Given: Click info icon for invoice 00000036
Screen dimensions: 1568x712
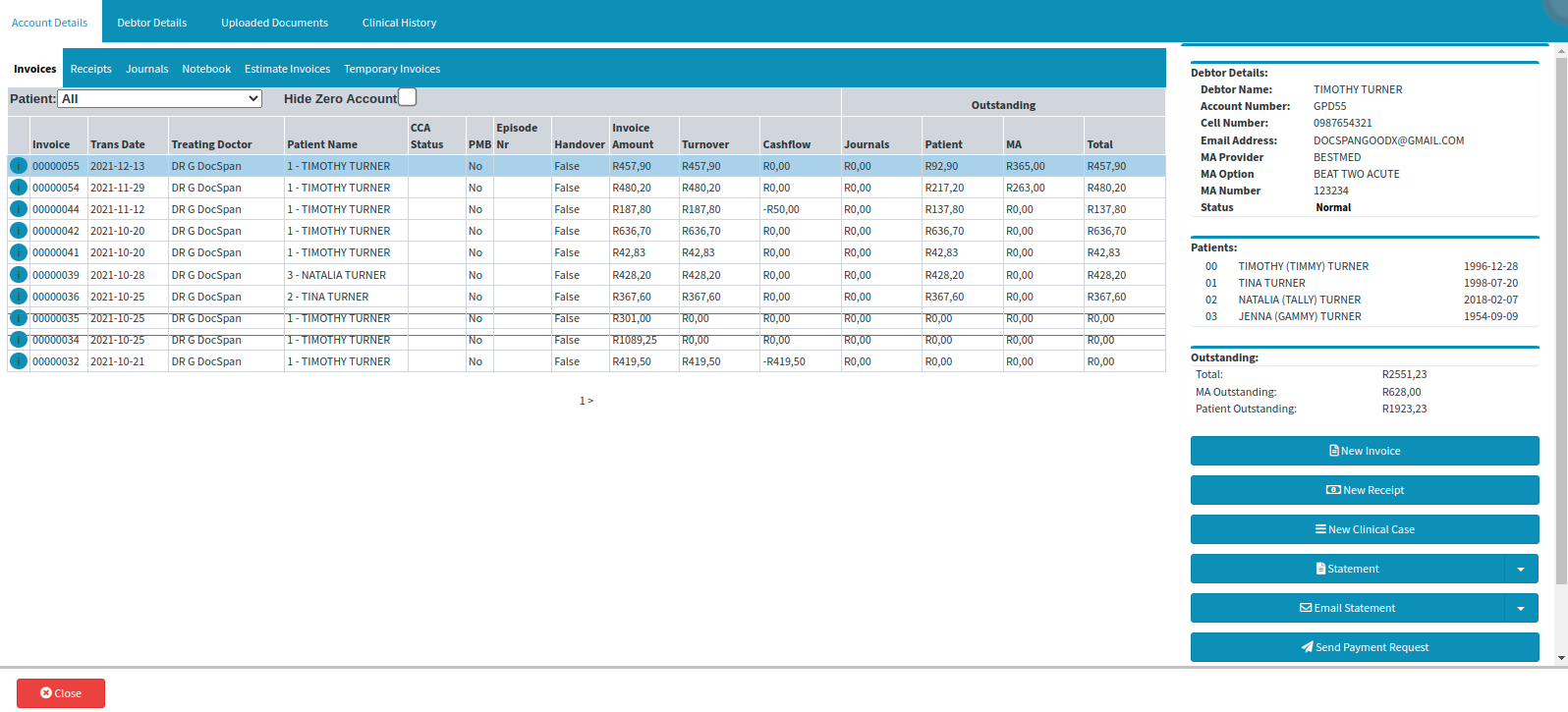Looking at the screenshot, I should tap(19, 297).
